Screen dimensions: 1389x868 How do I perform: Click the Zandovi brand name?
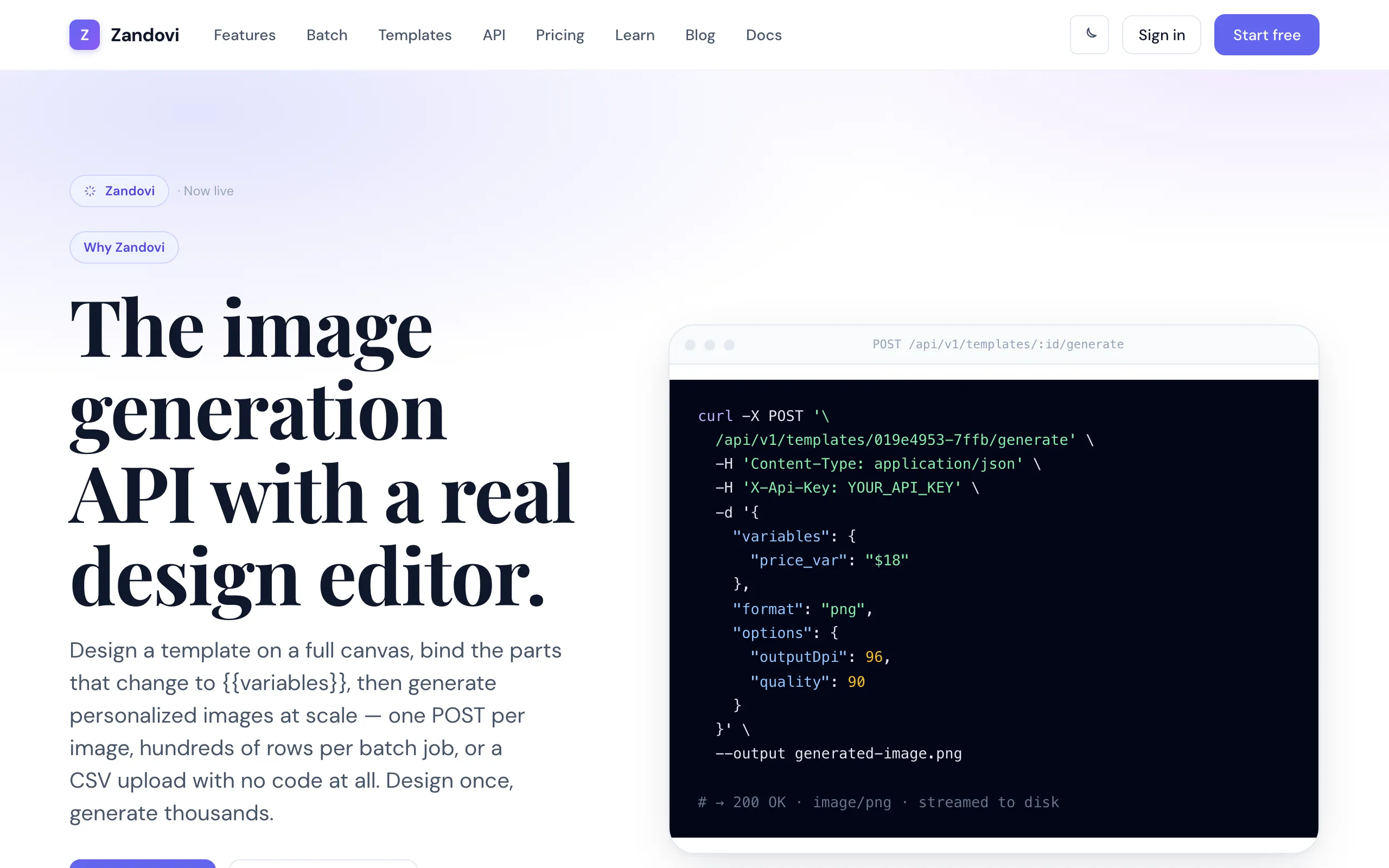tap(145, 35)
